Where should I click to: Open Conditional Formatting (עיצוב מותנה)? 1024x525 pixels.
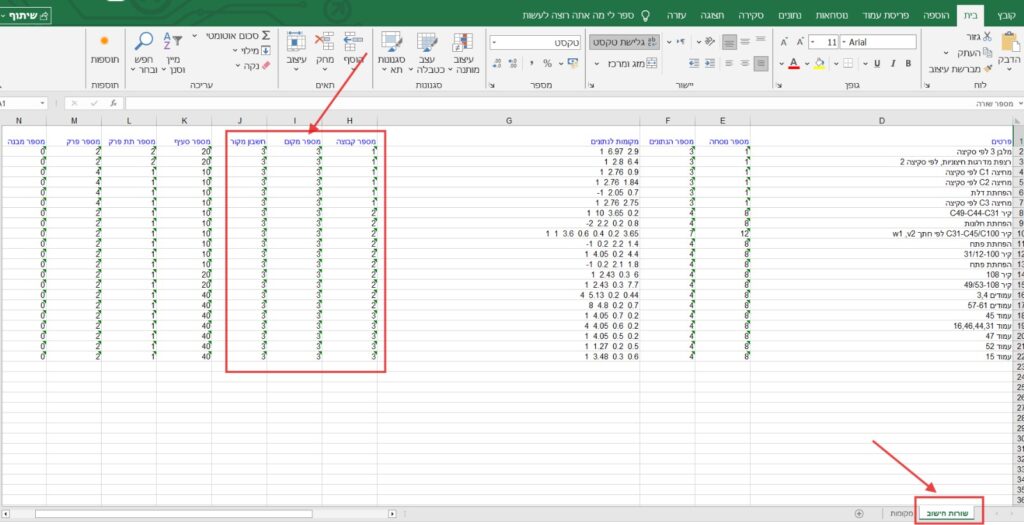coord(462,41)
